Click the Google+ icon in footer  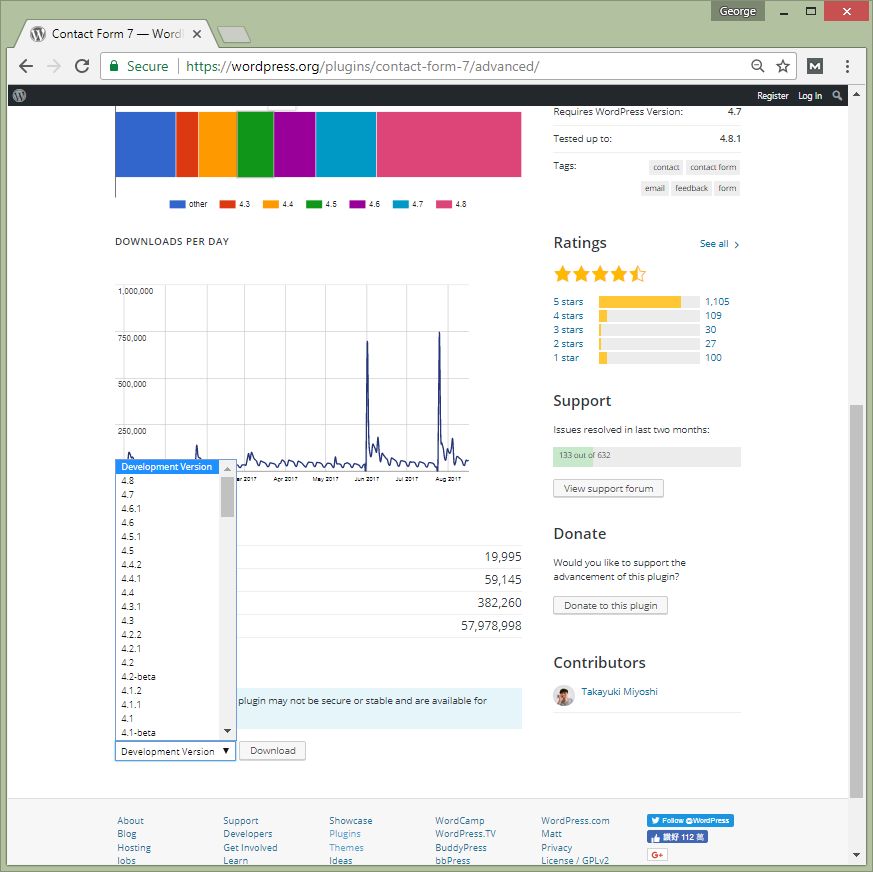[x=657, y=854]
